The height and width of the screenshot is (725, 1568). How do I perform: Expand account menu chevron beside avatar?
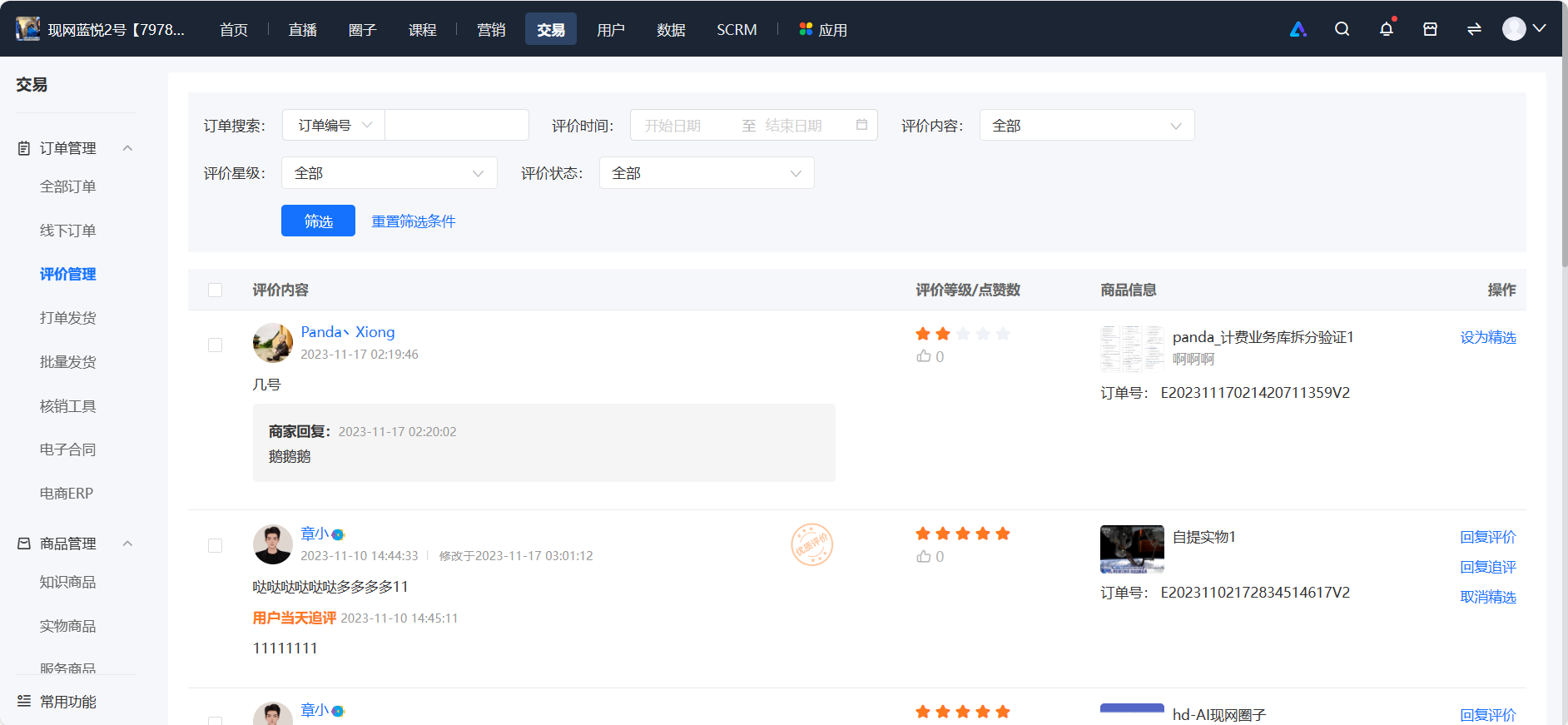pos(1540,28)
